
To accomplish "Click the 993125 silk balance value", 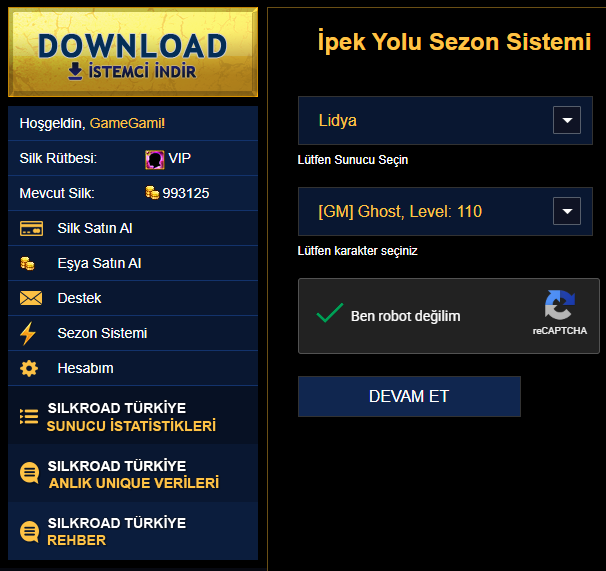I will 186,193.
